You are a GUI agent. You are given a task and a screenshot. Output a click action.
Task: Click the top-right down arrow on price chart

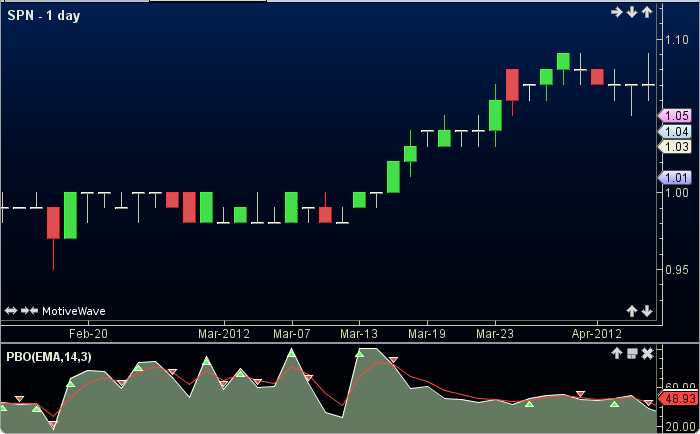point(632,12)
